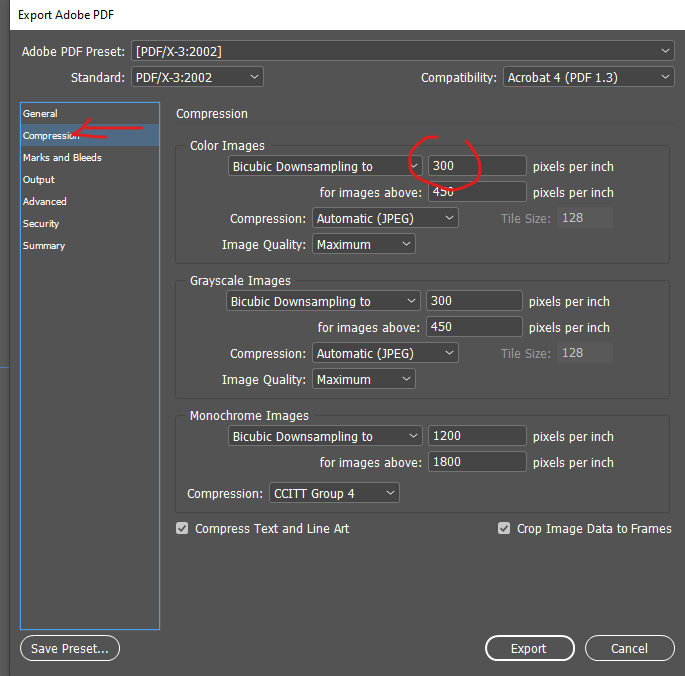Click Color Images Tile Size field
This screenshot has height=676, width=685.
coord(585,218)
